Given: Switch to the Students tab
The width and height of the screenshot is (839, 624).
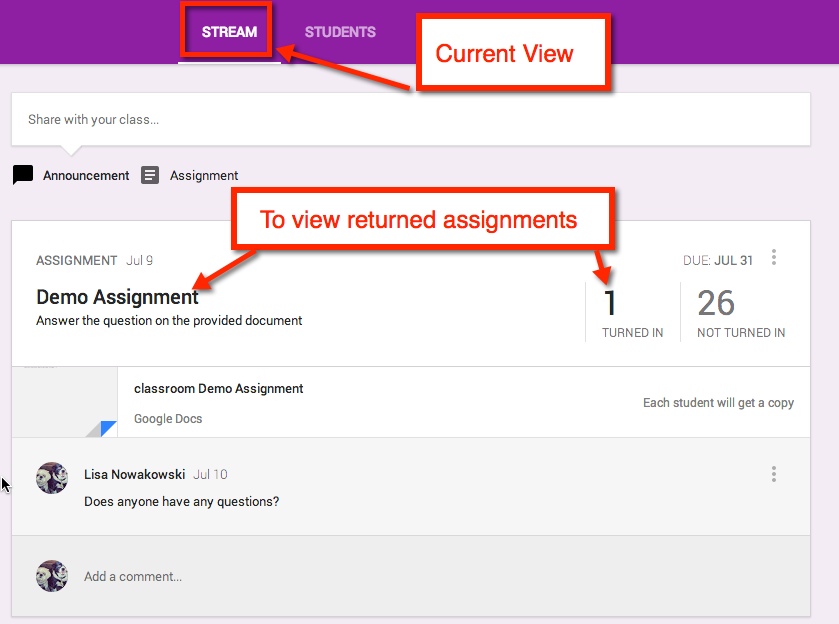Looking at the screenshot, I should 340,32.
